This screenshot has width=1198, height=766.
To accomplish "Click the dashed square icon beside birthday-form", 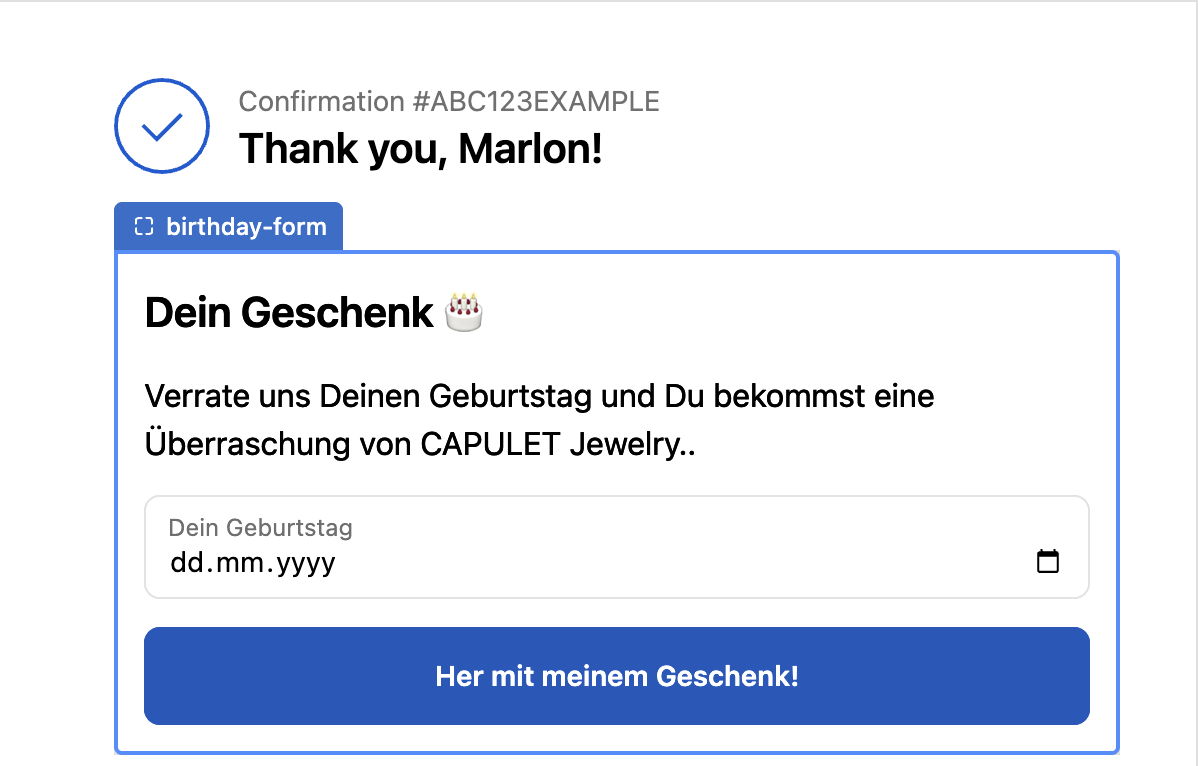I will [144, 227].
